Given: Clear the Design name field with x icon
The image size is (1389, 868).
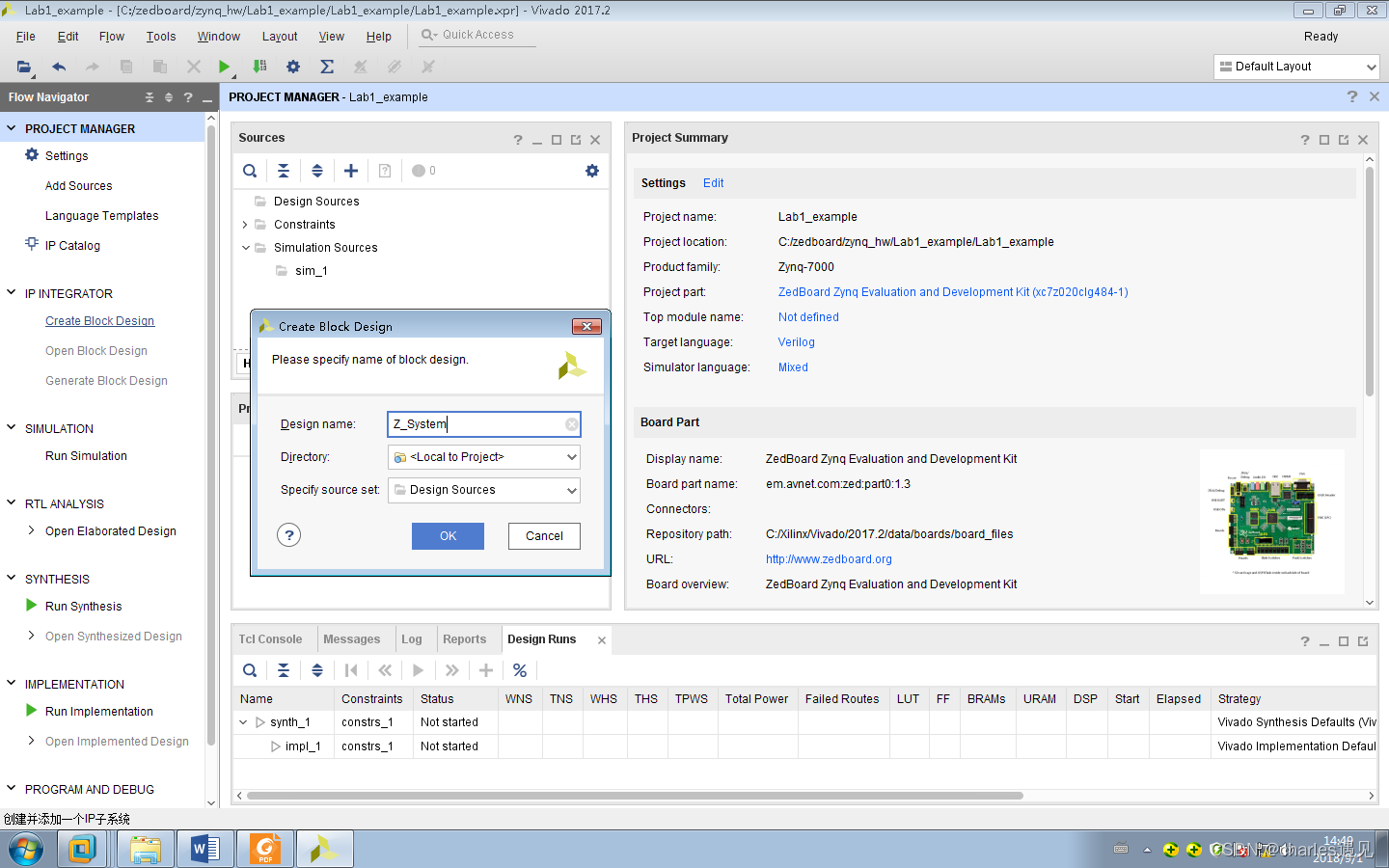Looking at the screenshot, I should tap(572, 424).
